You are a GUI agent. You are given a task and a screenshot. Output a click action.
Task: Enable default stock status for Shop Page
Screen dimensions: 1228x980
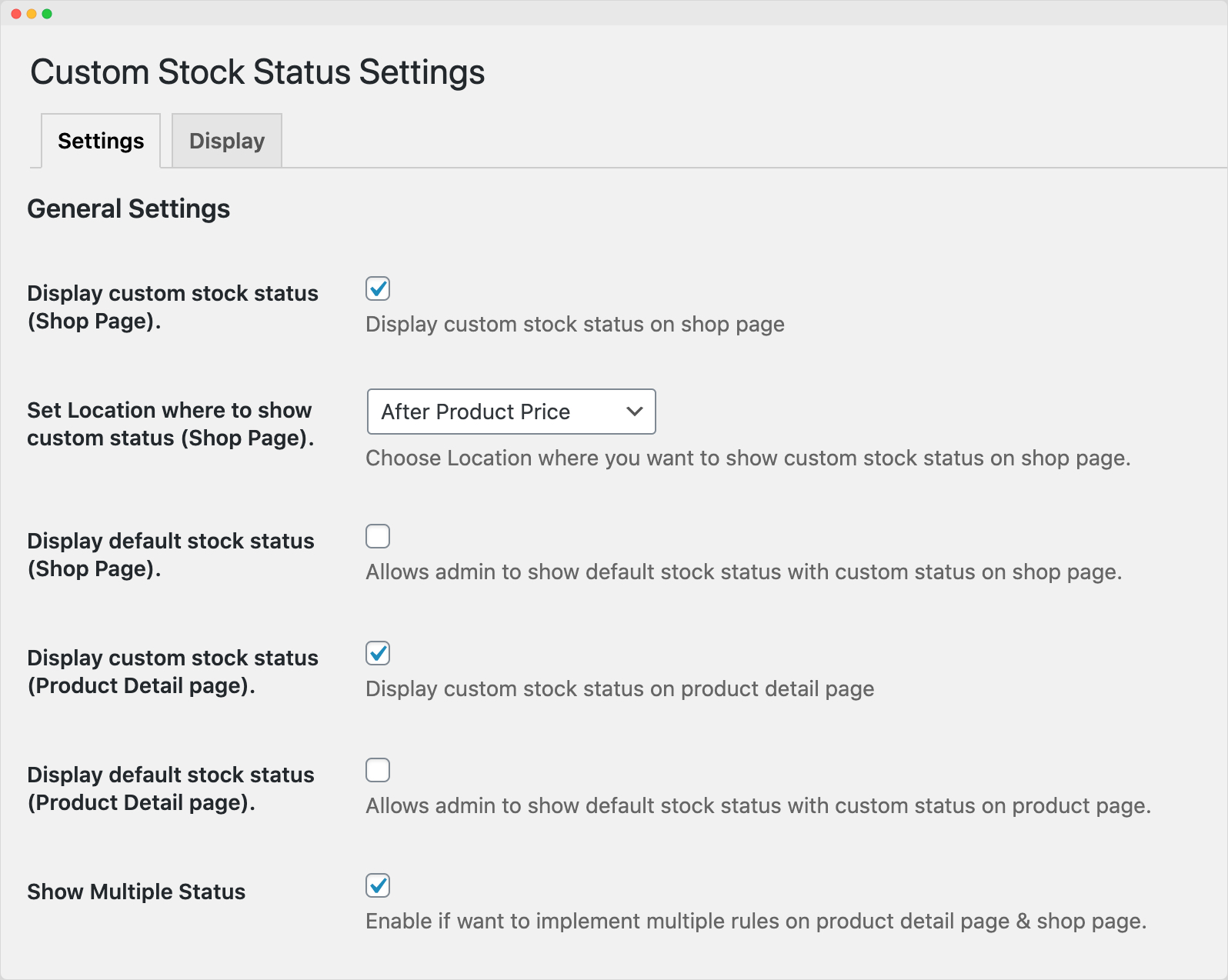378,536
